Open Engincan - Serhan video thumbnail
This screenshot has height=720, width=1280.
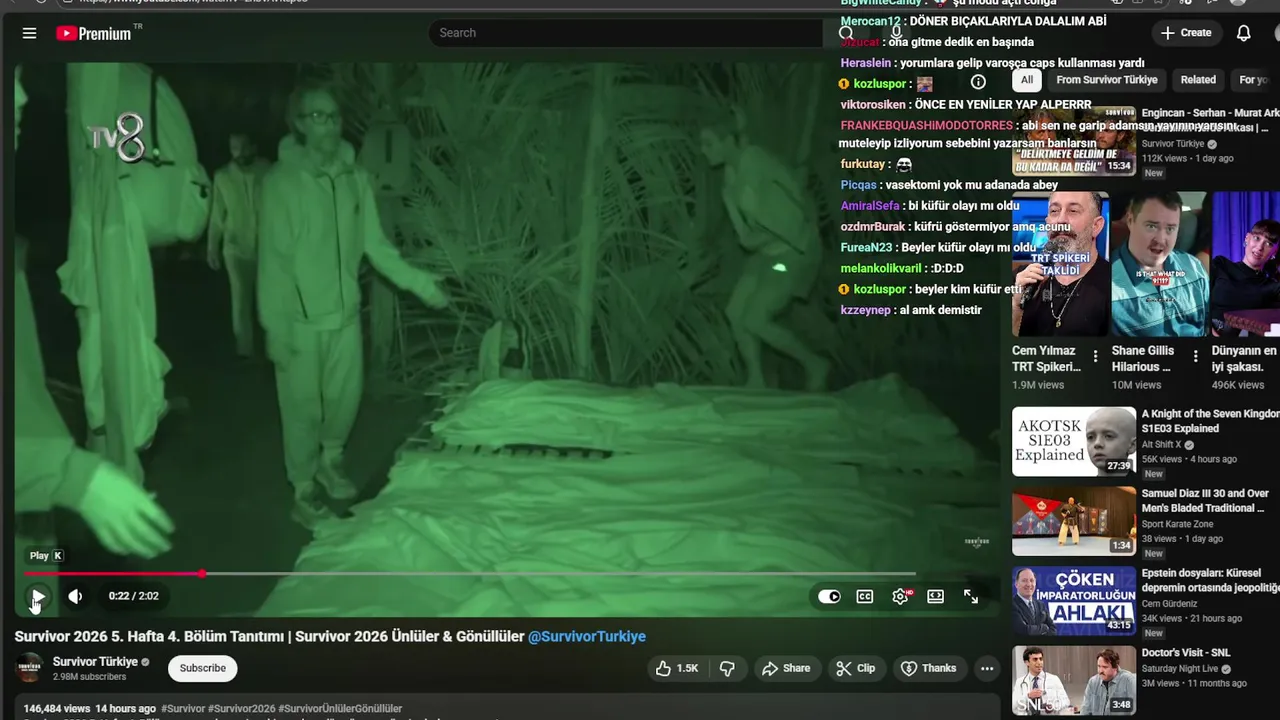(1074, 140)
